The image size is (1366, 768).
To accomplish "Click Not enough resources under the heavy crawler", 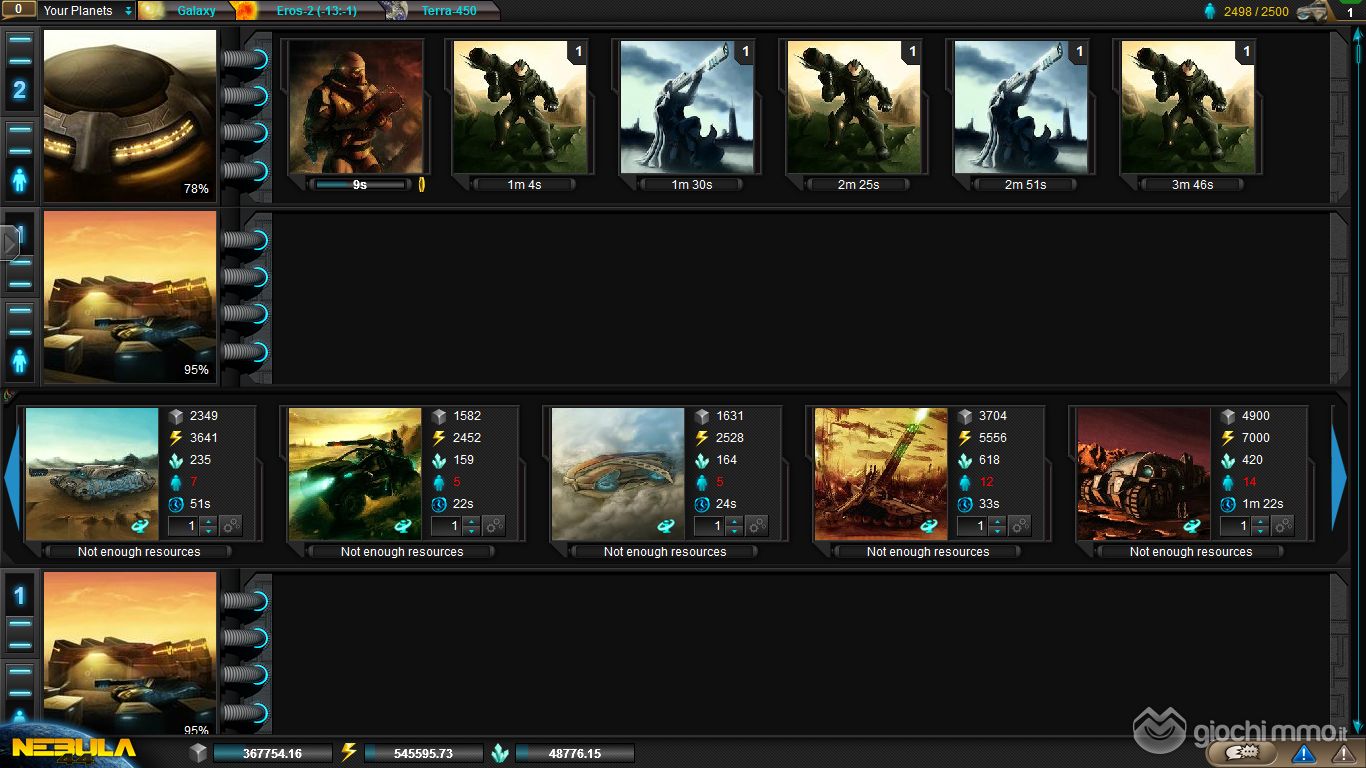I will pyautogui.click(x=1190, y=552).
